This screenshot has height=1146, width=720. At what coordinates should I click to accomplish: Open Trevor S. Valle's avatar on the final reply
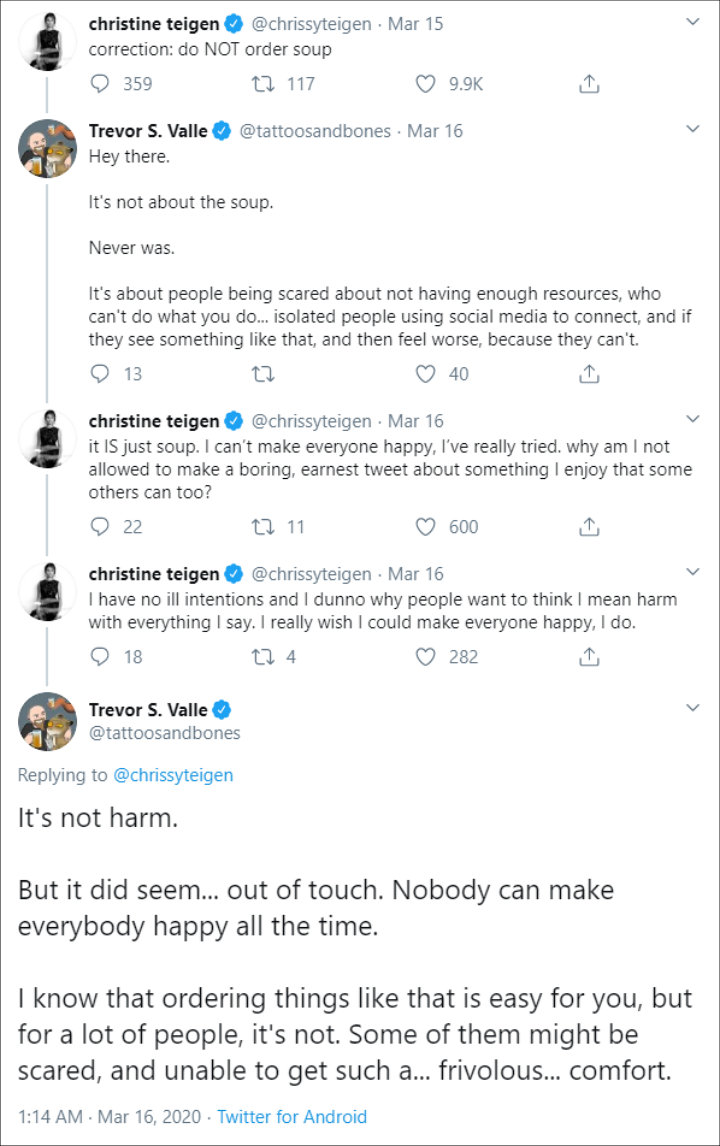pos(48,720)
